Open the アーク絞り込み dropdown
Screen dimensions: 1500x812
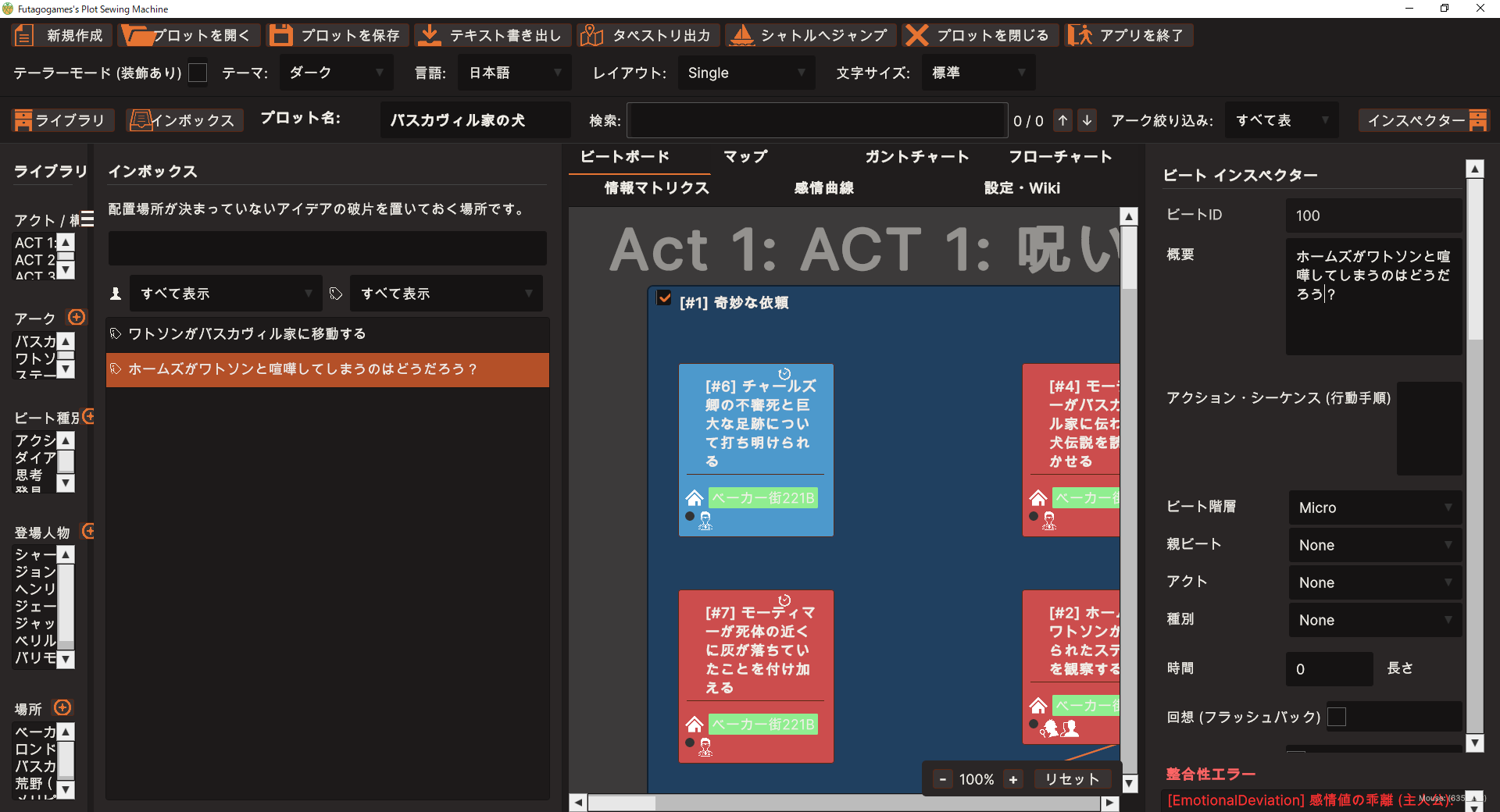(1281, 120)
